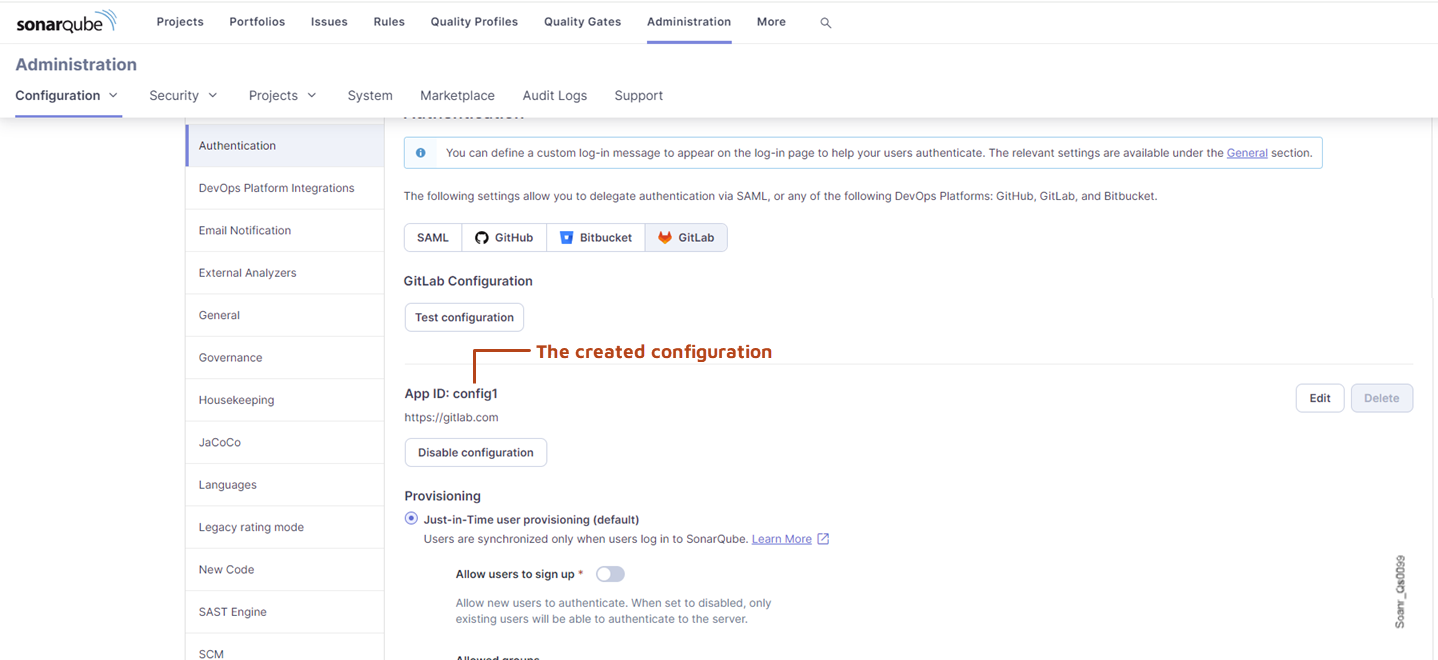Open the Quality Gates page
This screenshot has height=660, width=1438.
tap(581, 21)
